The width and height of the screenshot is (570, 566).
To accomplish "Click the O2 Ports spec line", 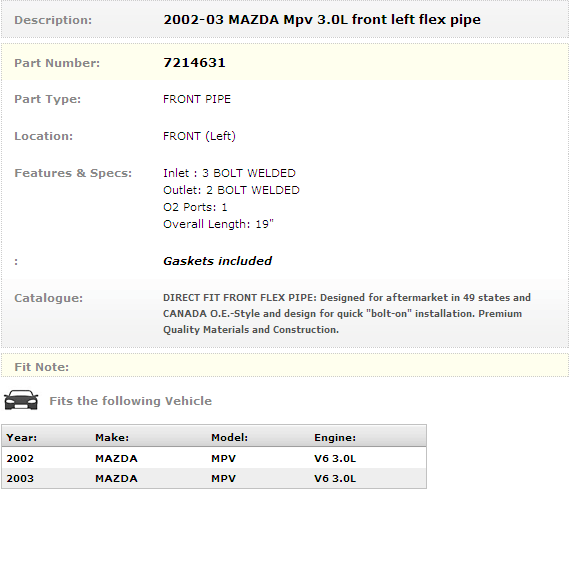I will click(x=195, y=207).
